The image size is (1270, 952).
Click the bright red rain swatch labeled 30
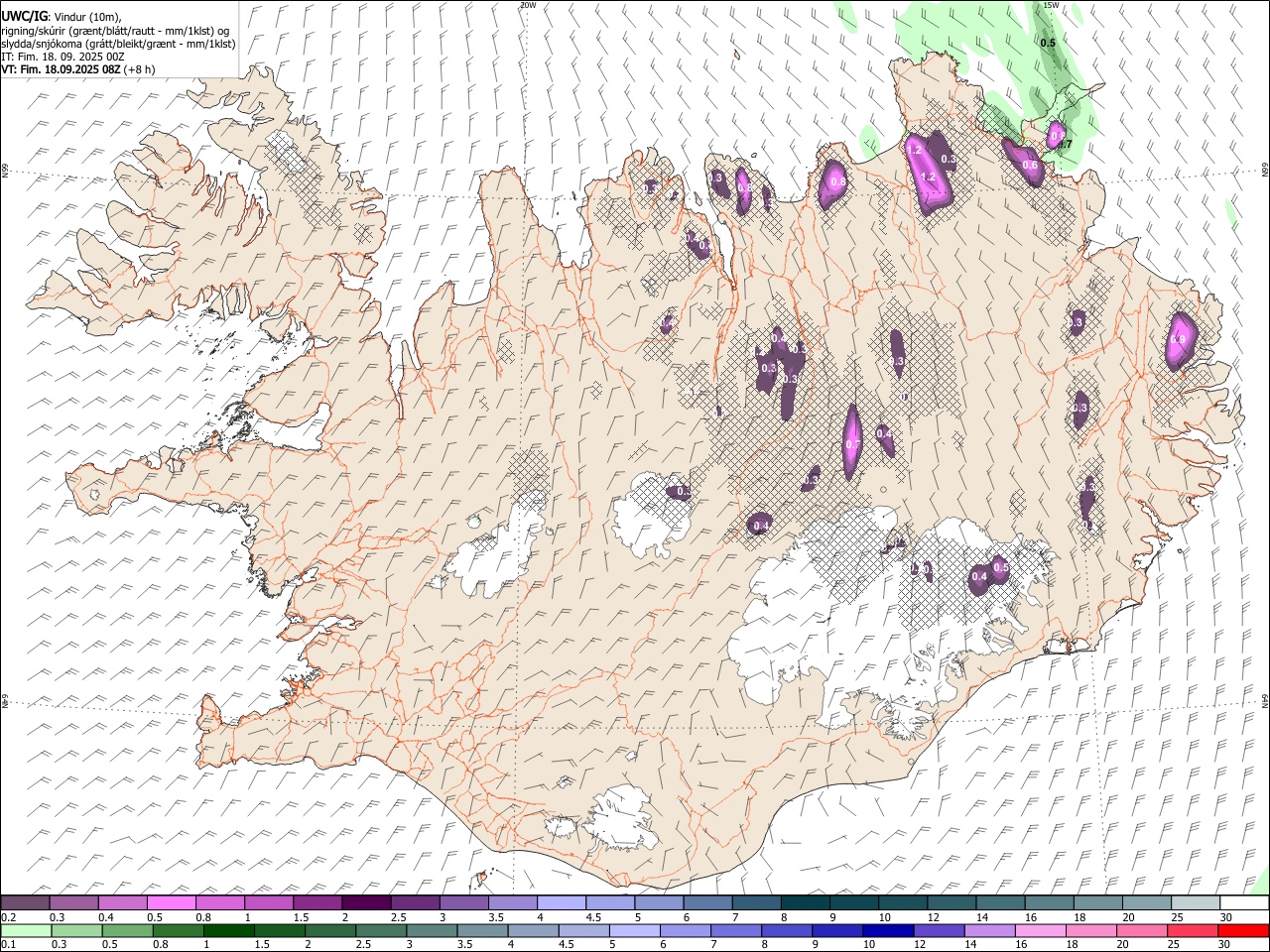1242,930
